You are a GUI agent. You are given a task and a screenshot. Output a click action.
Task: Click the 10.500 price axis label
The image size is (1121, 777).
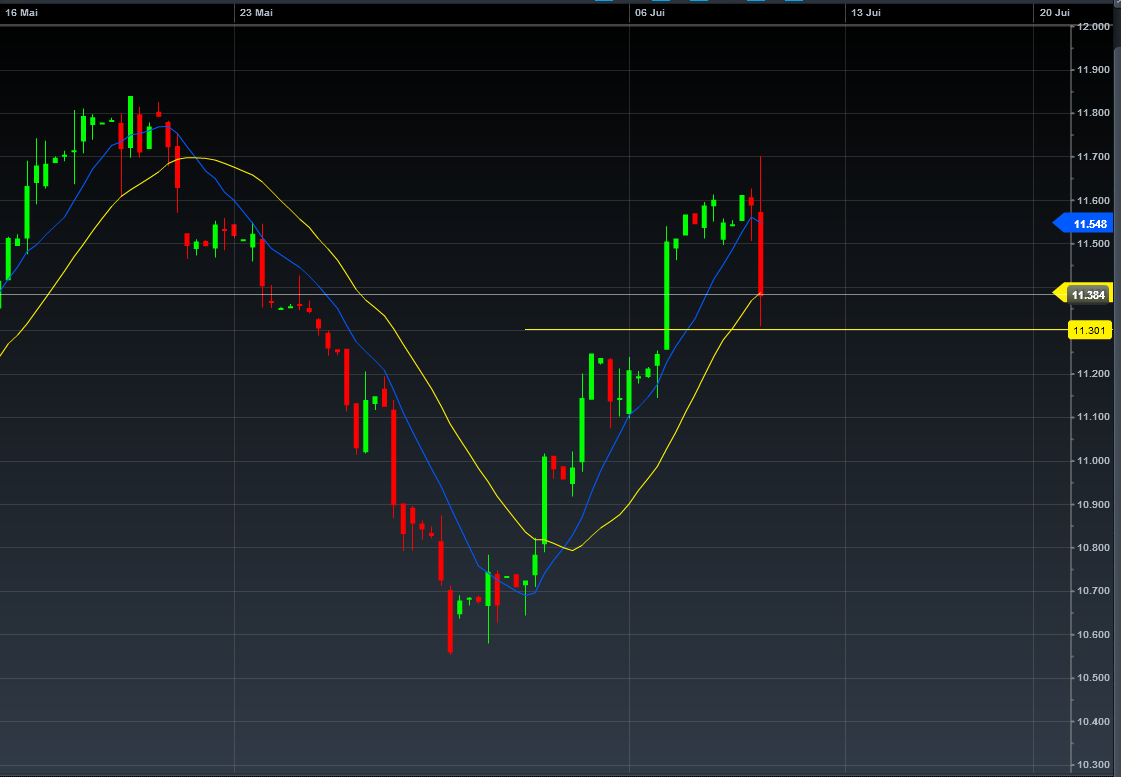(1094, 678)
